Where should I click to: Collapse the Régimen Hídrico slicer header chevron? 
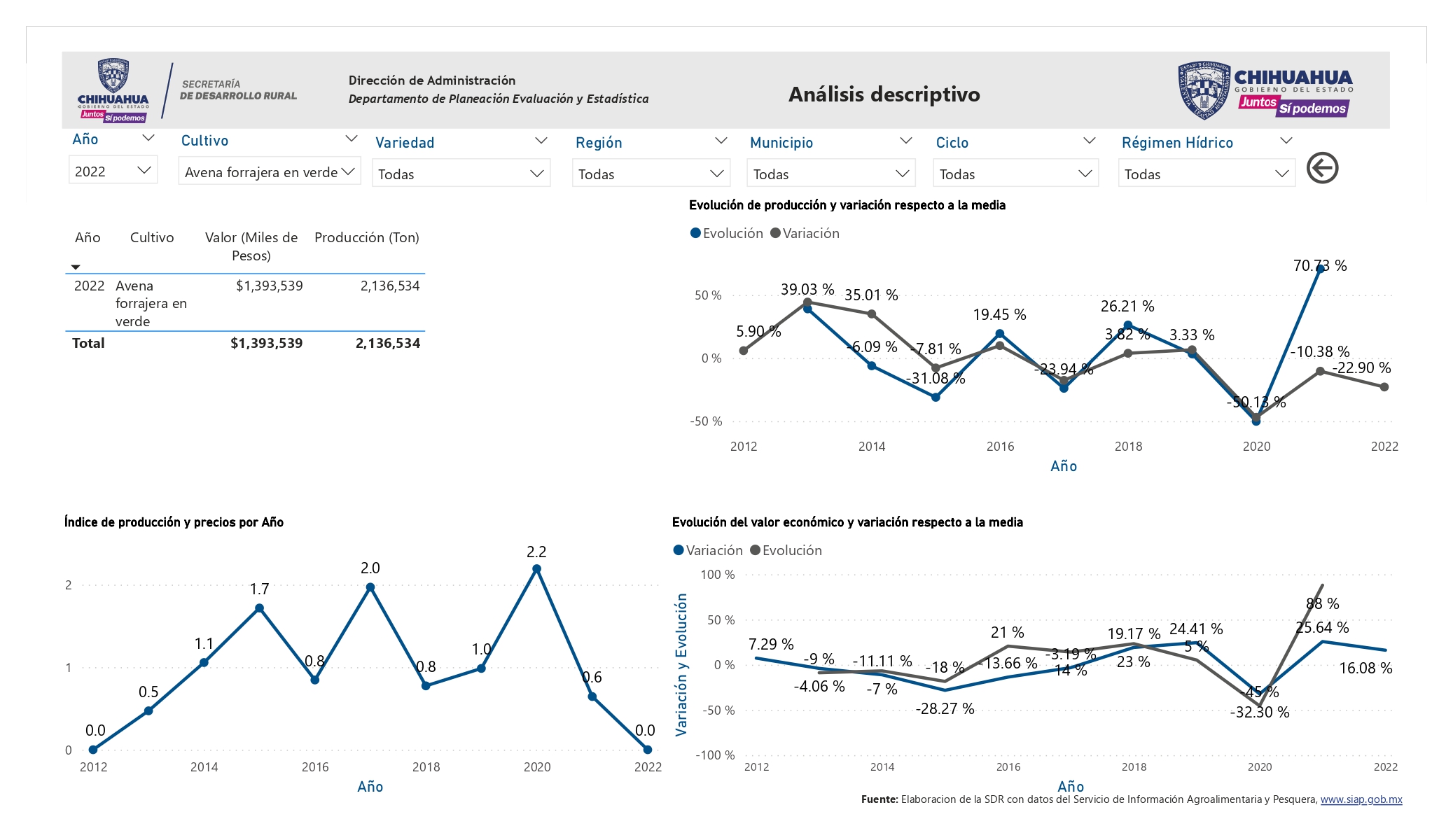click(1286, 141)
